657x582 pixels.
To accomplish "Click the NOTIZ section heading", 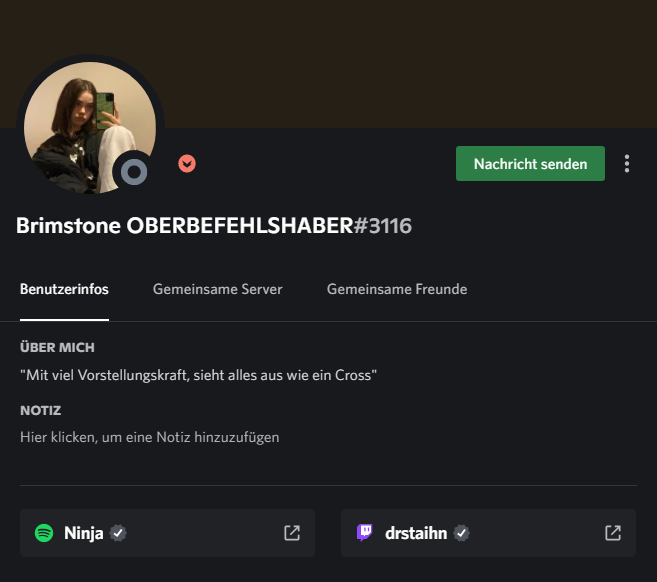I will (41, 410).
